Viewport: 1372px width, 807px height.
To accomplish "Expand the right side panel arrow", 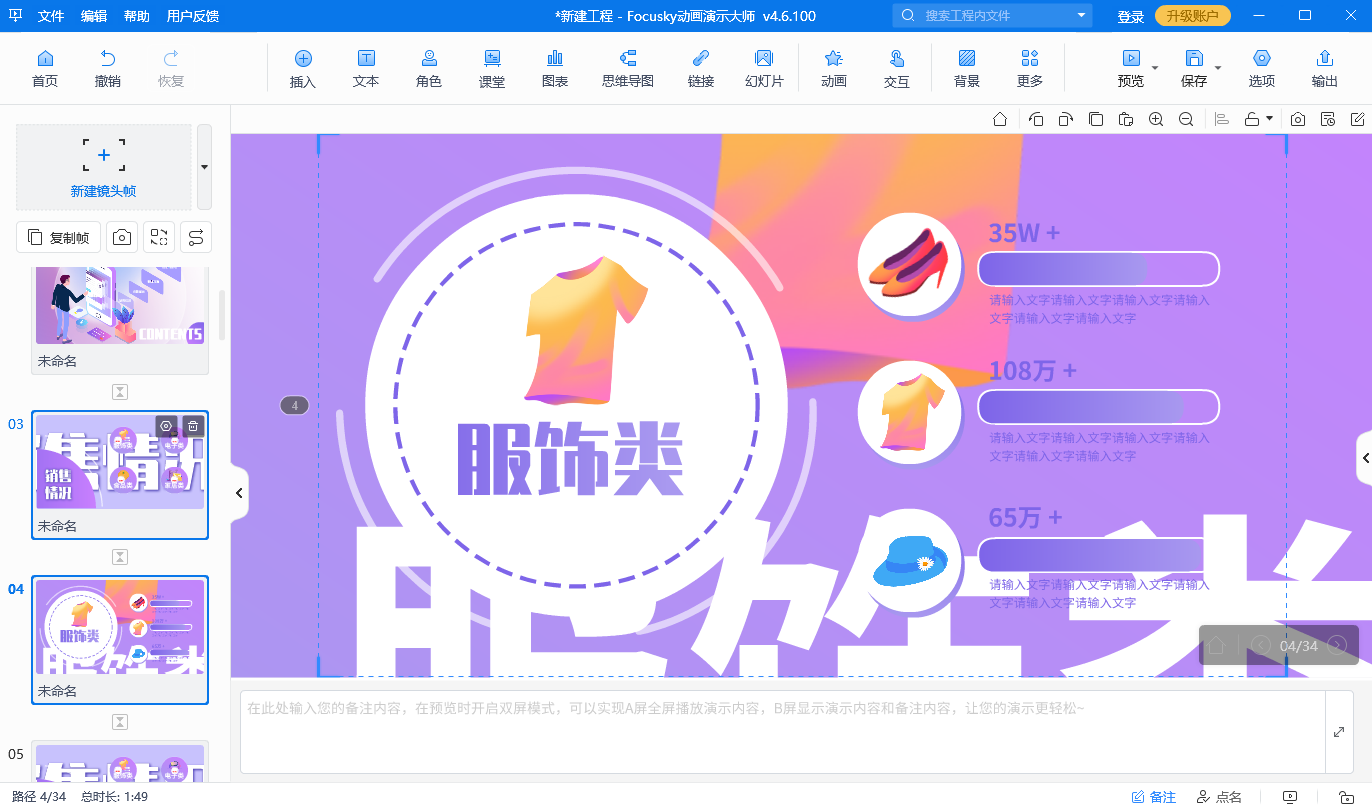I will (1364, 458).
